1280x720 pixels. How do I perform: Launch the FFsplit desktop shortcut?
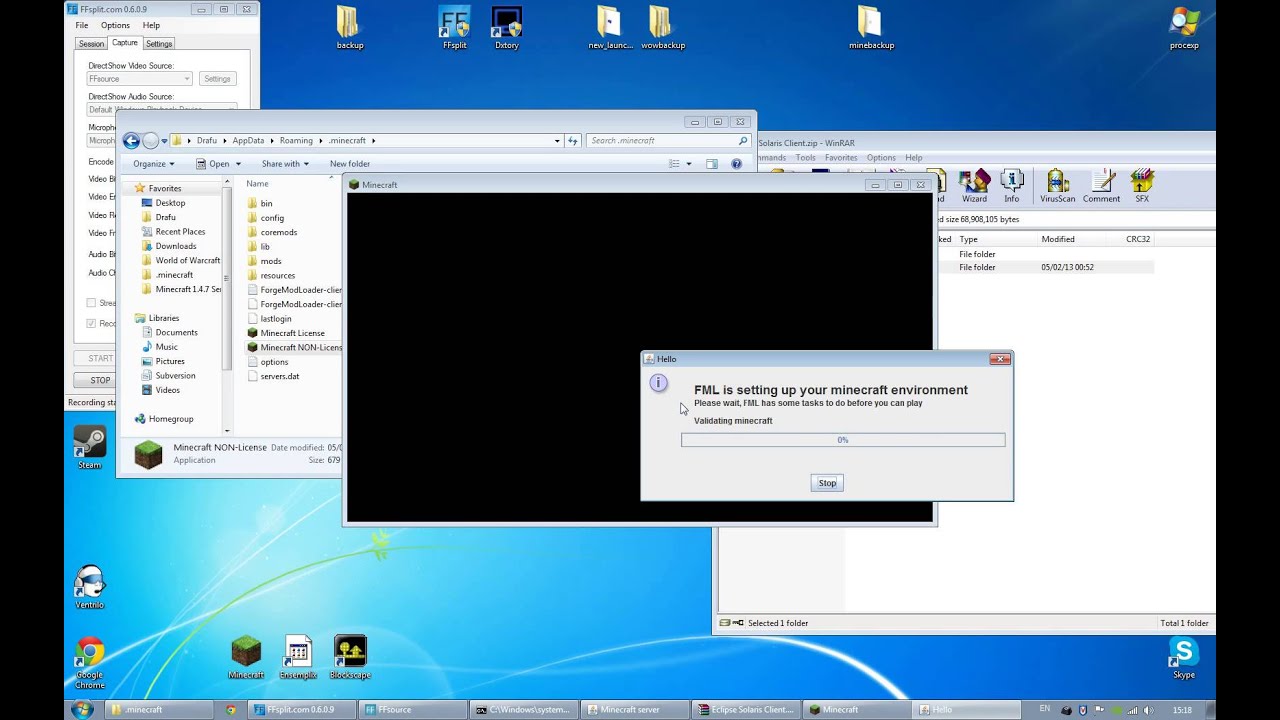pyautogui.click(x=455, y=28)
